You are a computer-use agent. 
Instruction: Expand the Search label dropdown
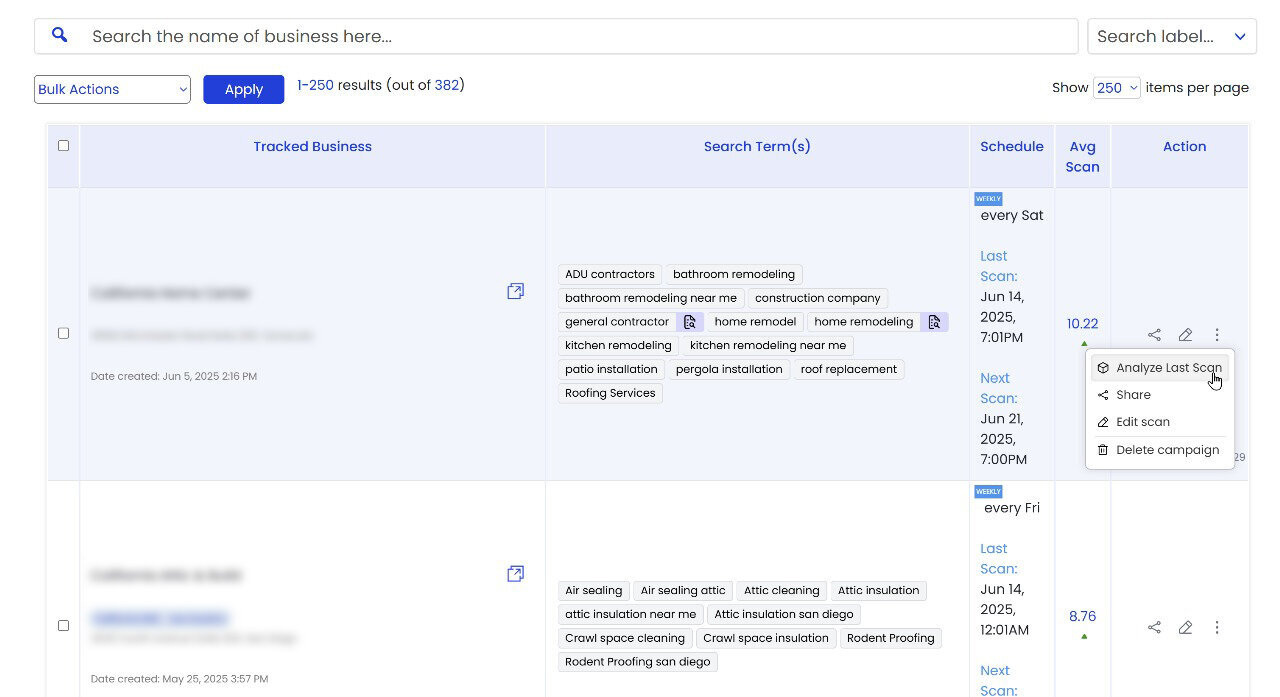(1171, 35)
